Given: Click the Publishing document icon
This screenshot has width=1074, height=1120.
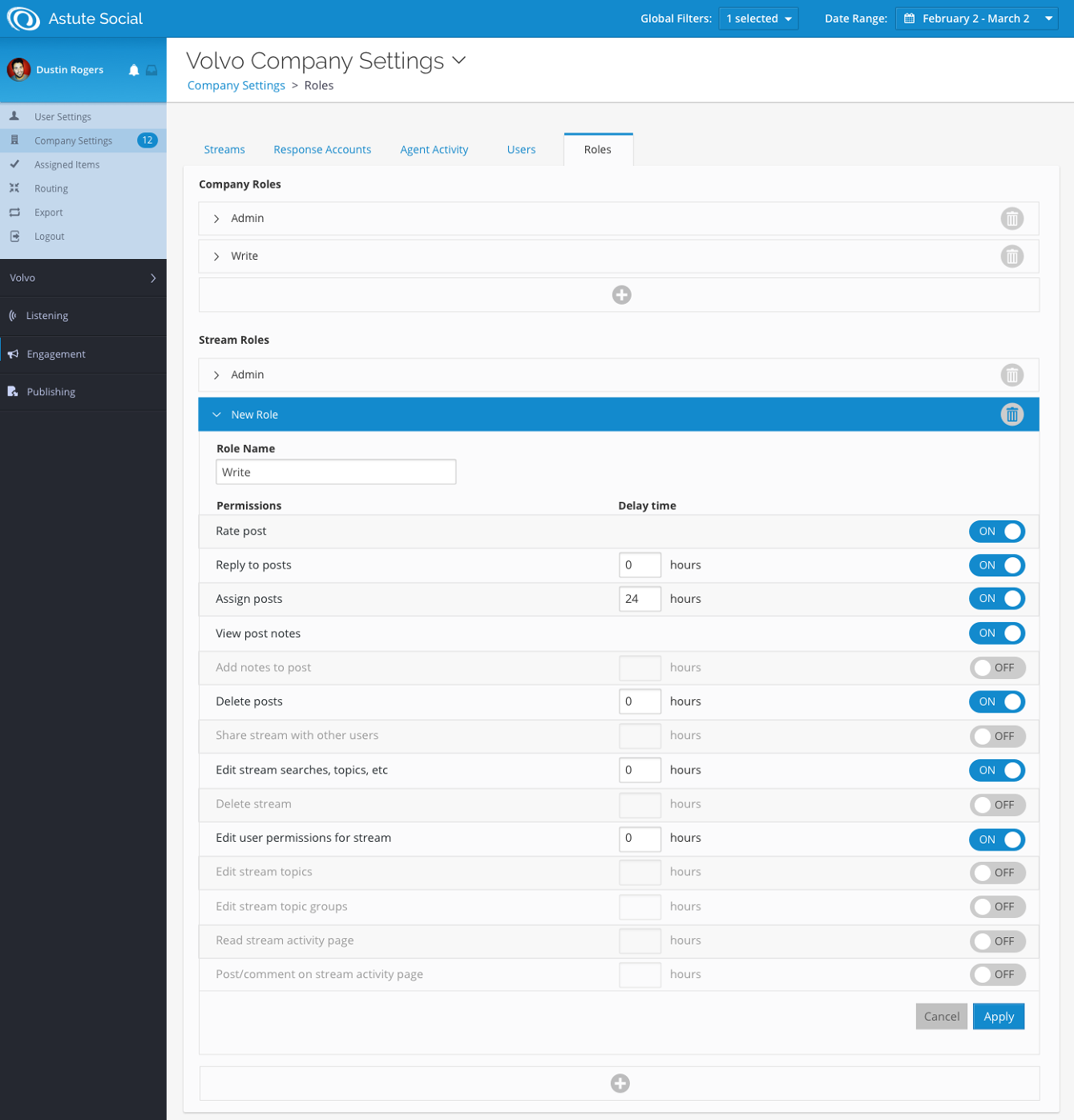Looking at the screenshot, I should coord(13,392).
